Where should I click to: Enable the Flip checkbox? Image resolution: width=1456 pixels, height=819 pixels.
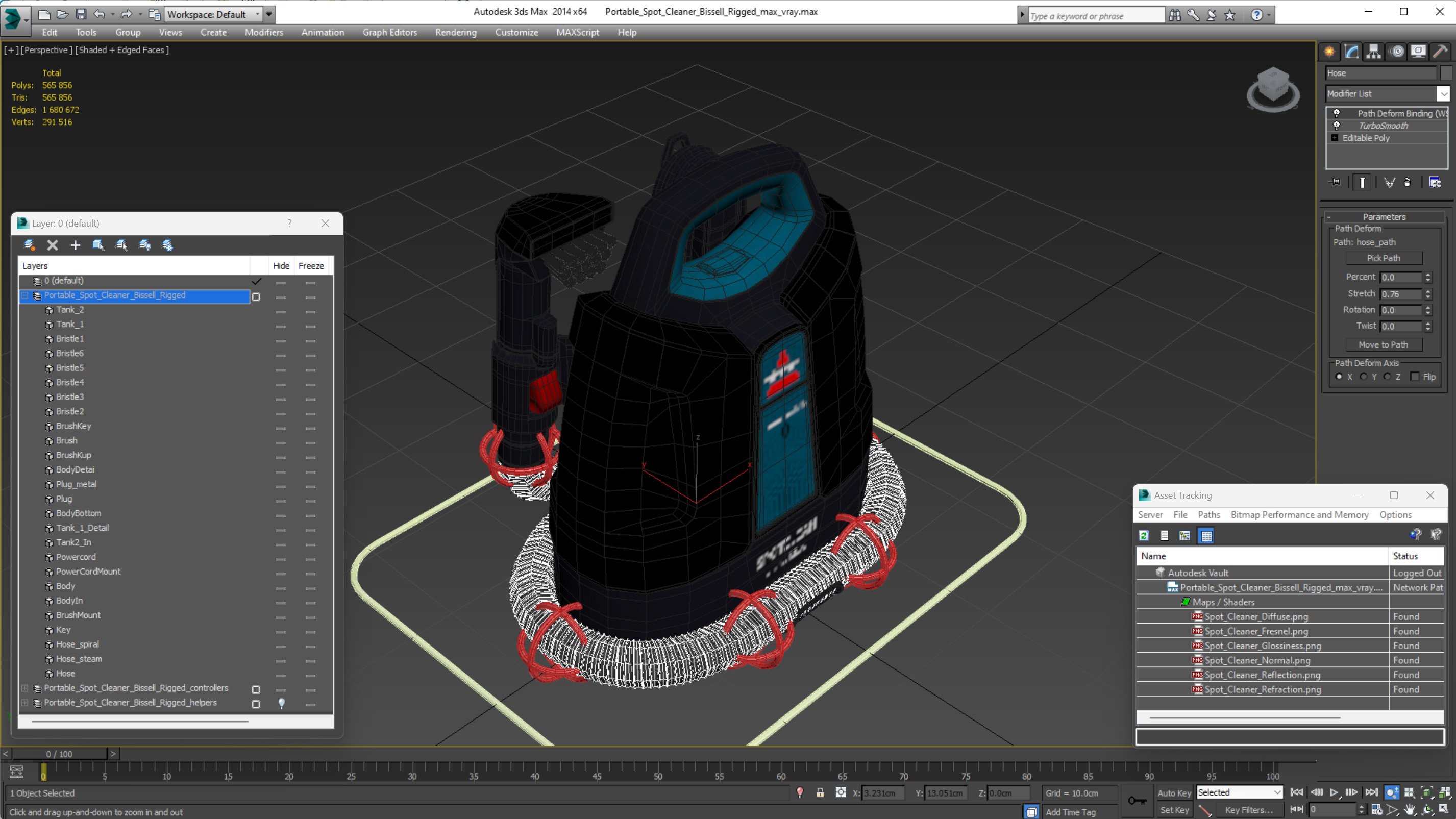(1415, 377)
